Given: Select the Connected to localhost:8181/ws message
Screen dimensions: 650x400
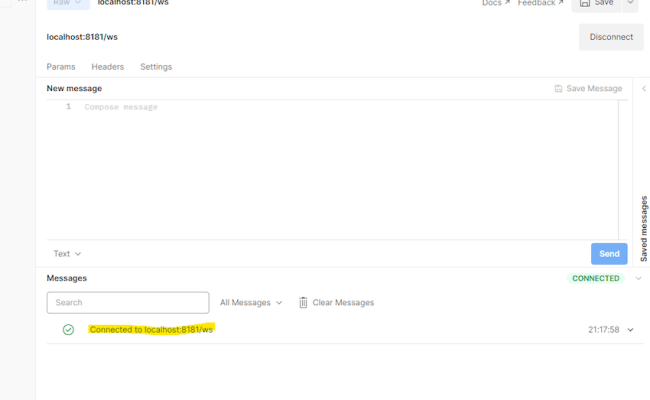Looking at the screenshot, I should tap(151, 330).
